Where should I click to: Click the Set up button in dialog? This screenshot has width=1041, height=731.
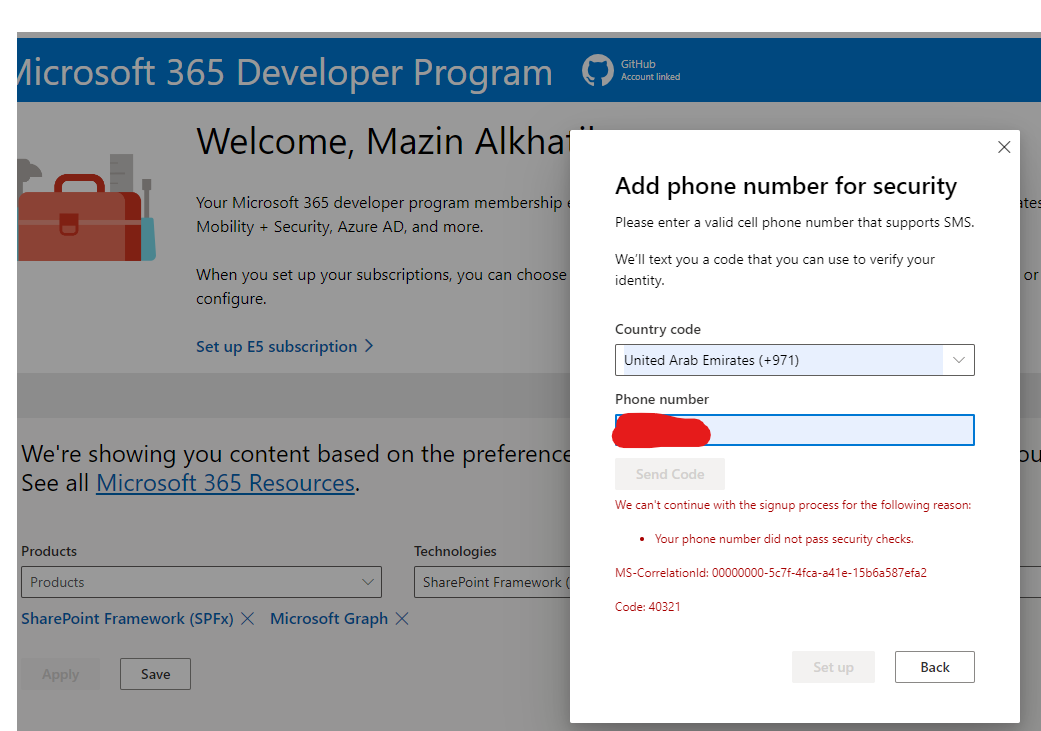pyautogui.click(x=833, y=667)
